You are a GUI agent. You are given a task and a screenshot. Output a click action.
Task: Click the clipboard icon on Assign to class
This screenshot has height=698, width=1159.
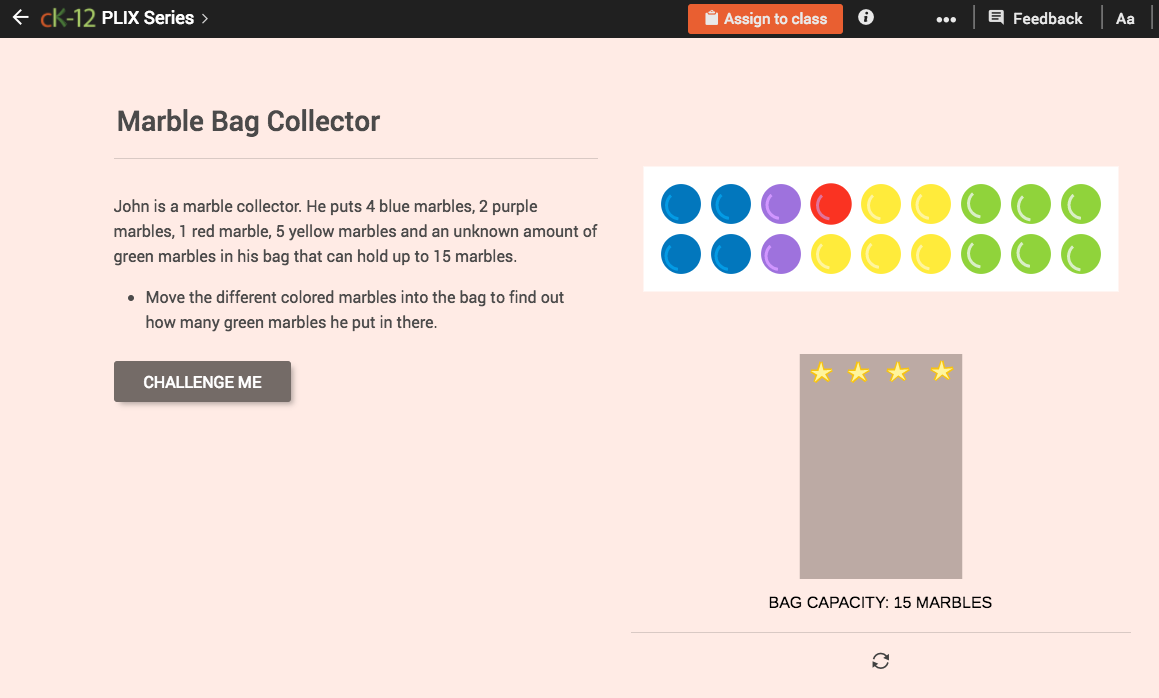710,18
